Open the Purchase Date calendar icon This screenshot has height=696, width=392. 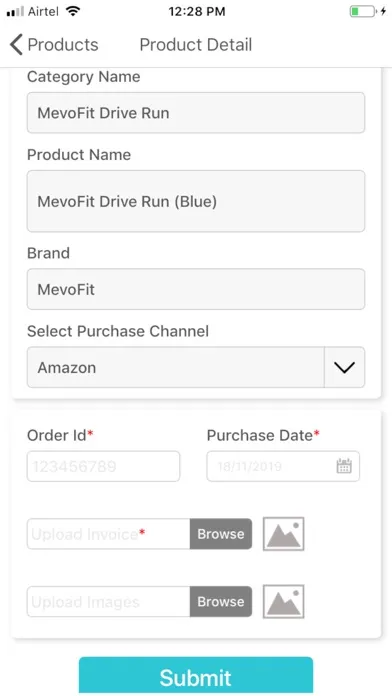click(x=344, y=466)
